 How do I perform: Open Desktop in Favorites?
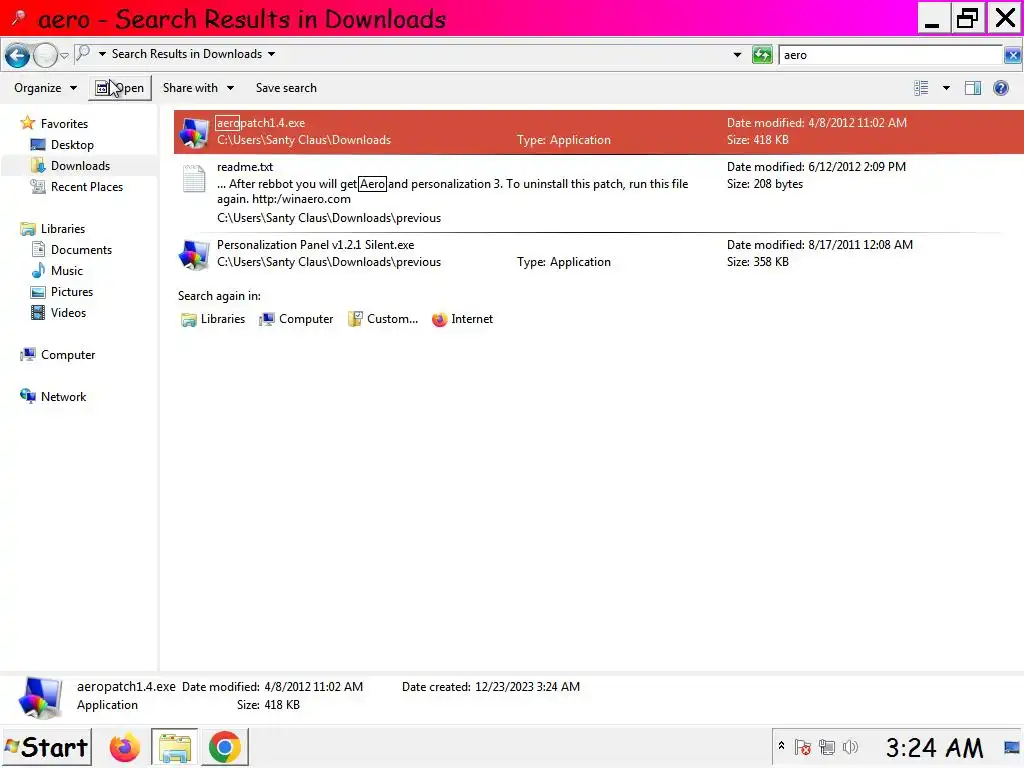72,144
